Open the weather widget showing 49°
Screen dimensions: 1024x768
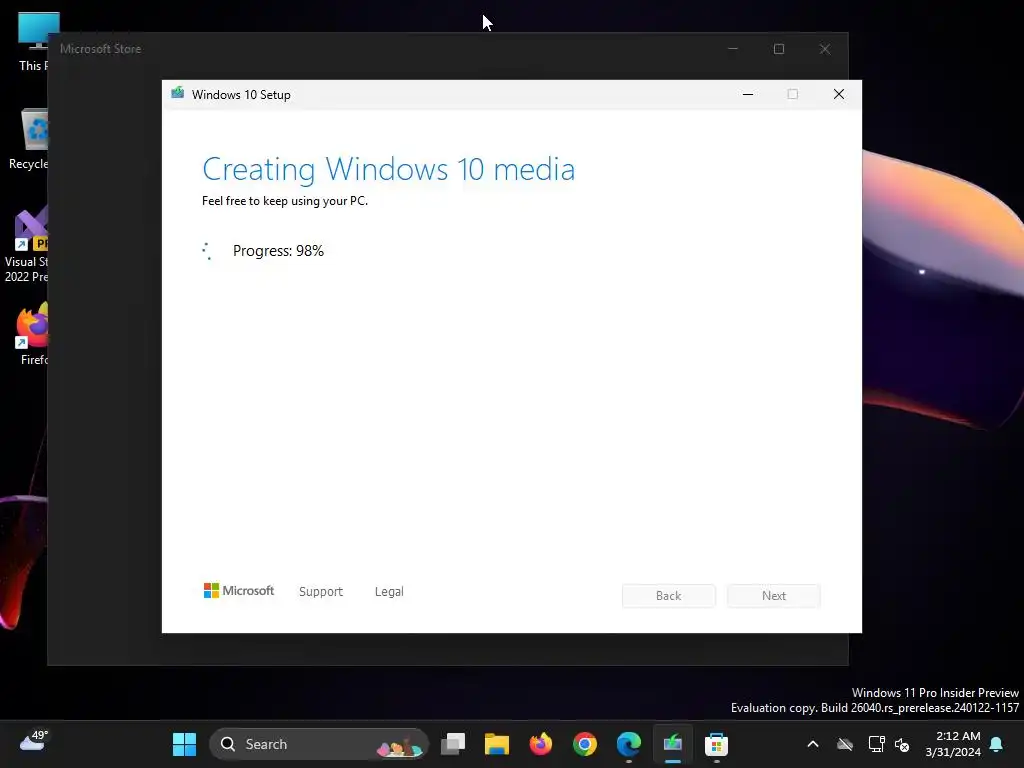pos(34,741)
